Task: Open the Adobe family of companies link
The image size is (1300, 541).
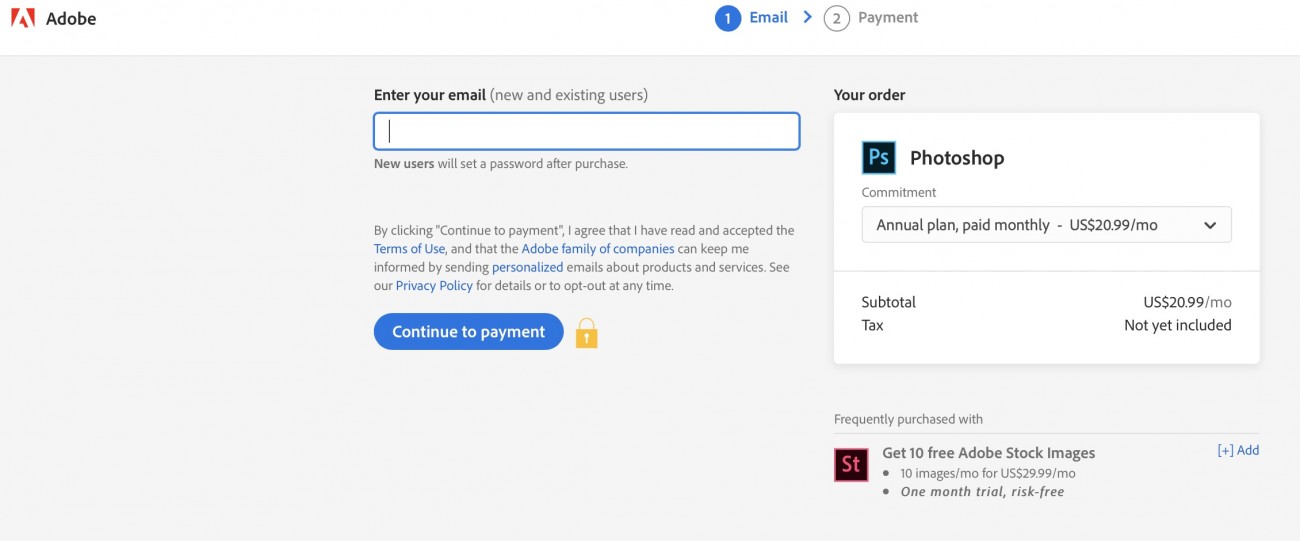Action: [598, 249]
